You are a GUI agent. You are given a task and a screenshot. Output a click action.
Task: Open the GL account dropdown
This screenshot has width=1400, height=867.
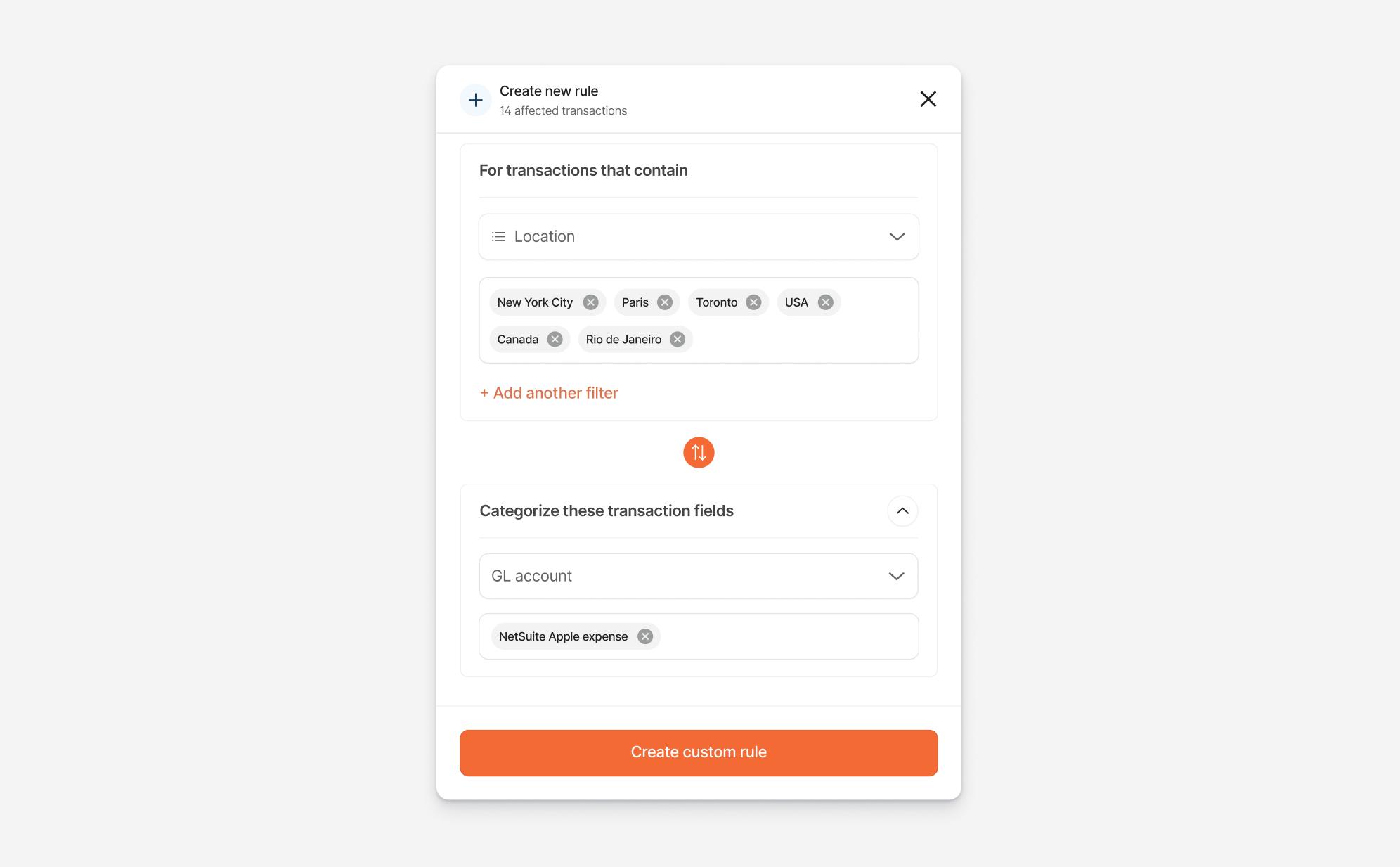pos(699,576)
